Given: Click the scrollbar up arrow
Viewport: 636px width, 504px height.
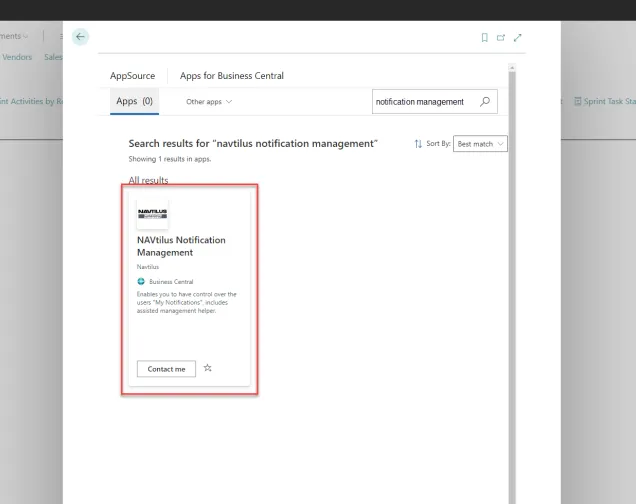Looking at the screenshot, I should (512, 68).
